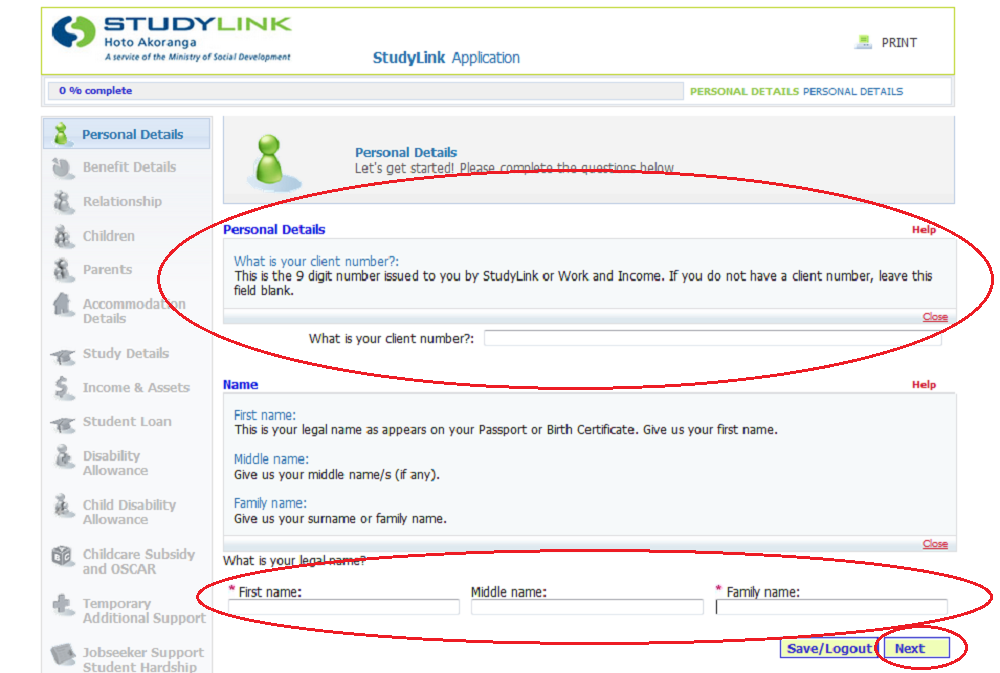This screenshot has width=1000, height=673.
Task: Click the client number input field
Action: pos(712,339)
